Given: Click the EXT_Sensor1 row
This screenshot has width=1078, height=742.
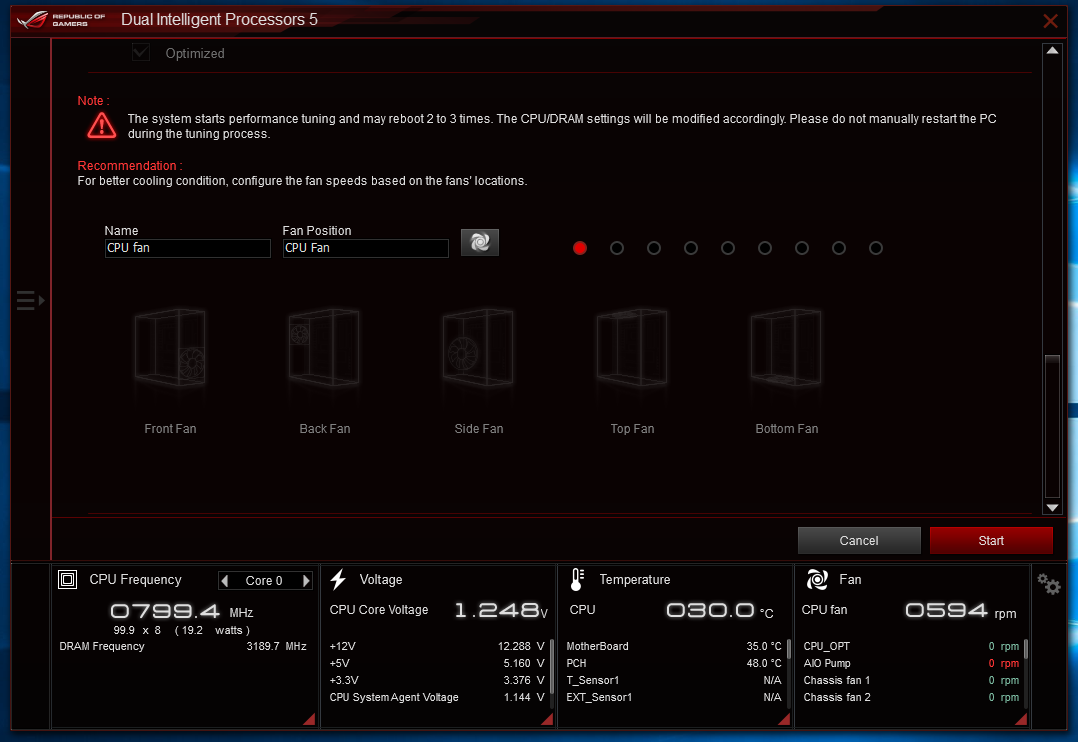Looking at the screenshot, I should pos(674,697).
